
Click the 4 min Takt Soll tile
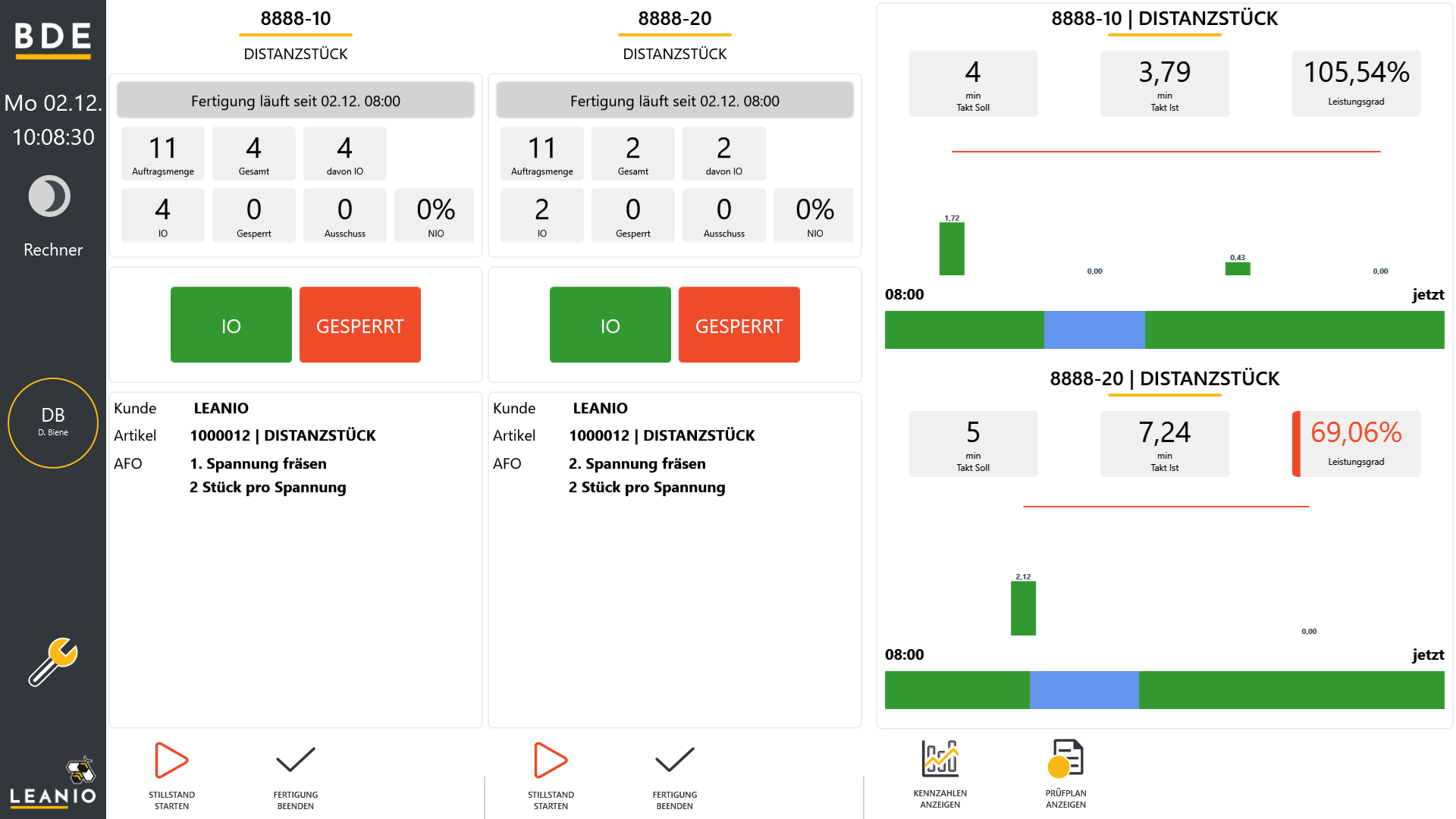click(x=973, y=83)
